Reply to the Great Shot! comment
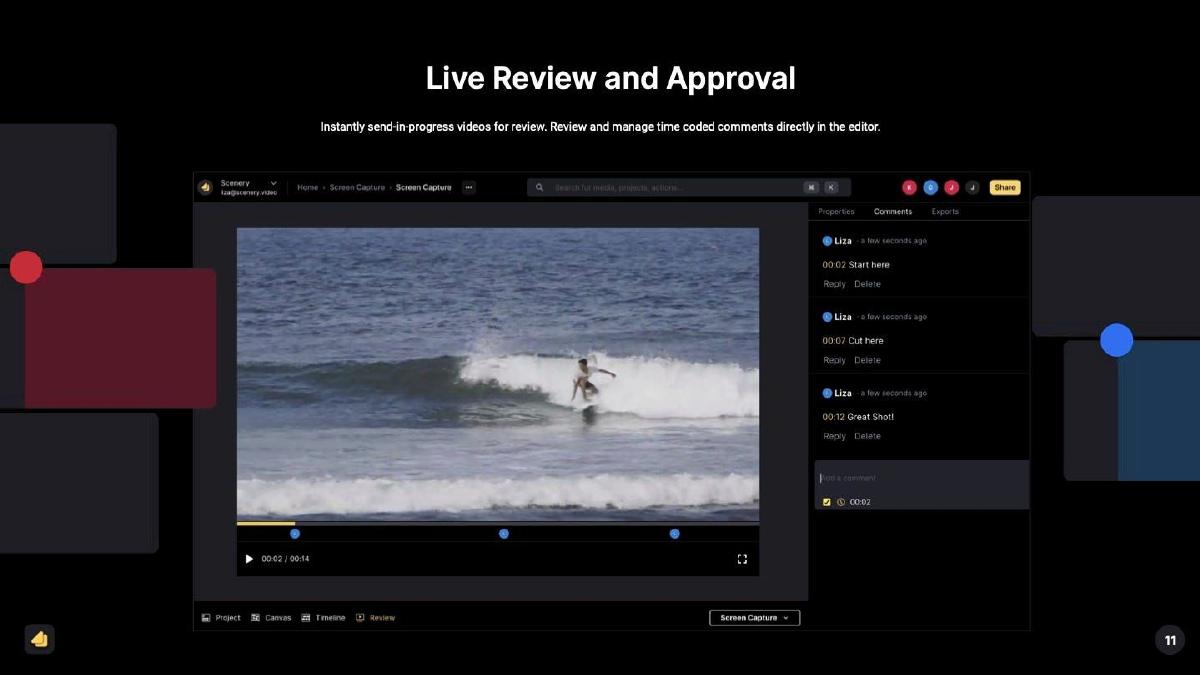This screenshot has width=1200, height=675. point(834,436)
